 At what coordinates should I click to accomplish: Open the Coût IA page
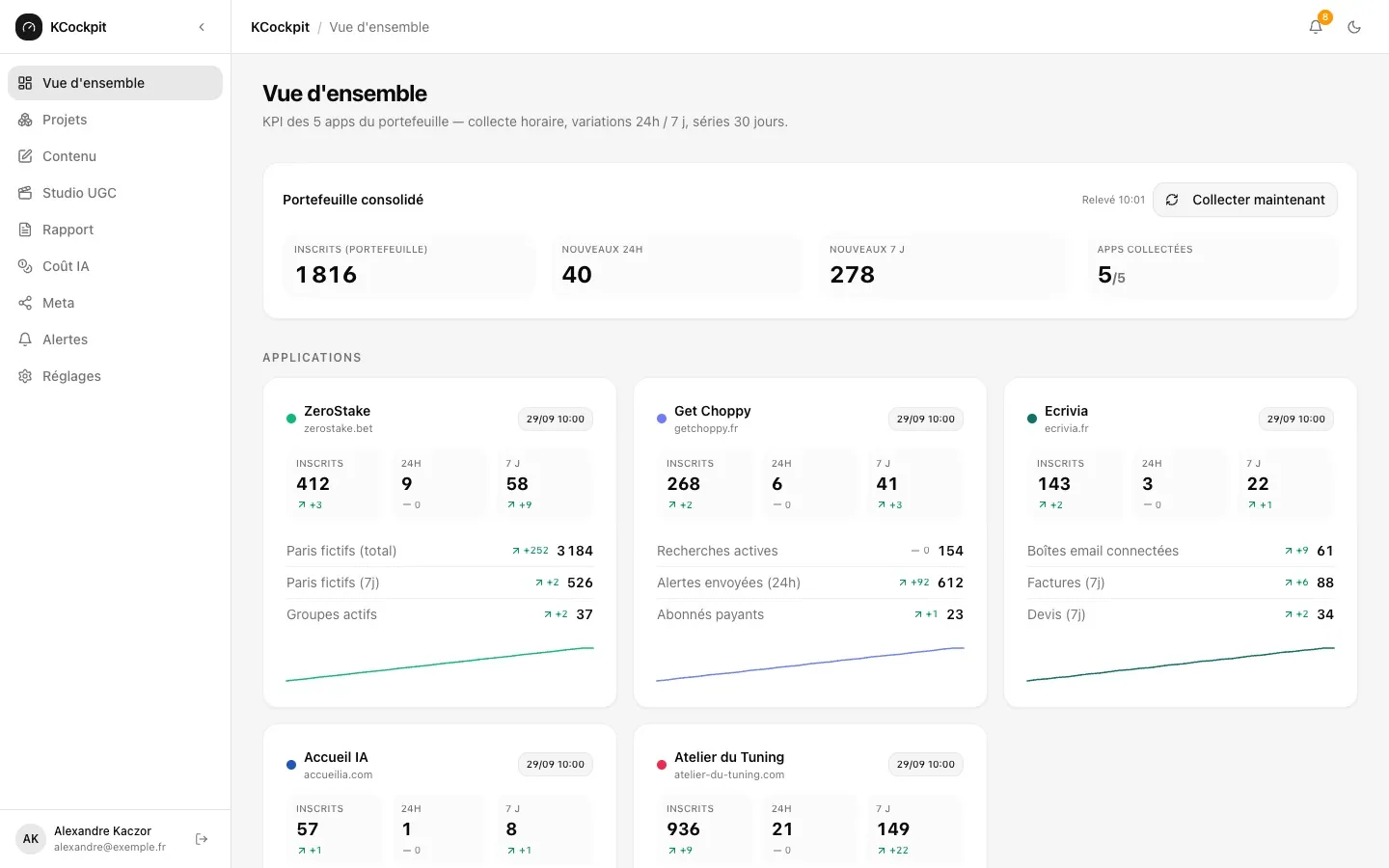115,266
